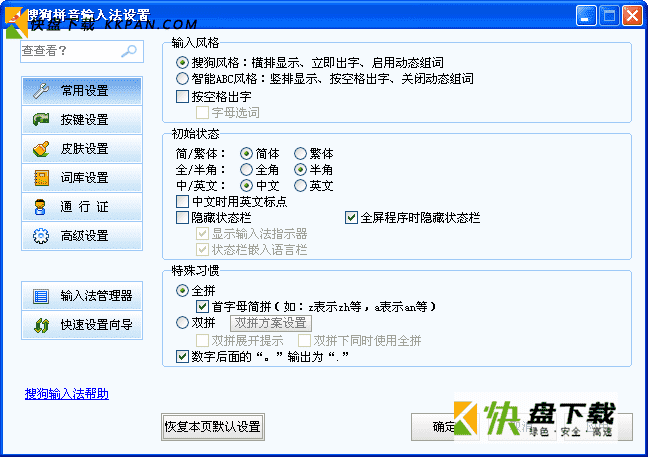Select the 智能ABC风格 radio button
Screen dimensions: 648x457
(182, 79)
